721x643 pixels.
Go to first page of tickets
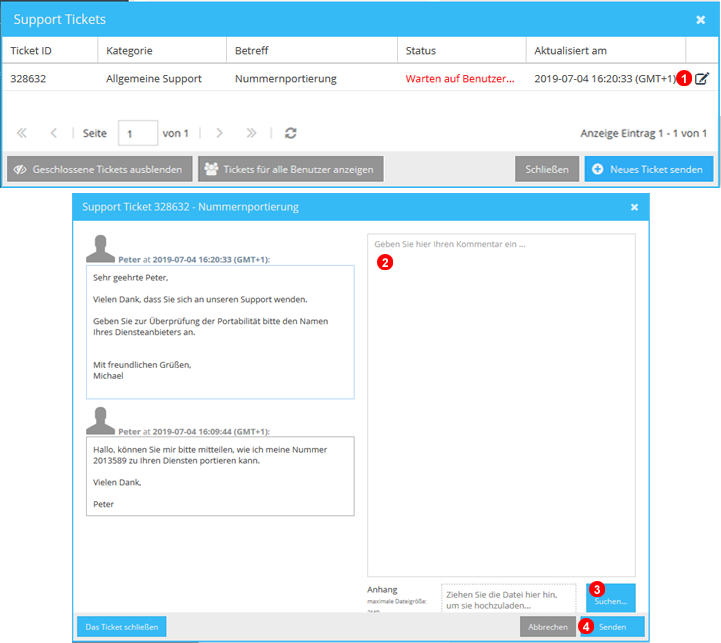[22, 132]
